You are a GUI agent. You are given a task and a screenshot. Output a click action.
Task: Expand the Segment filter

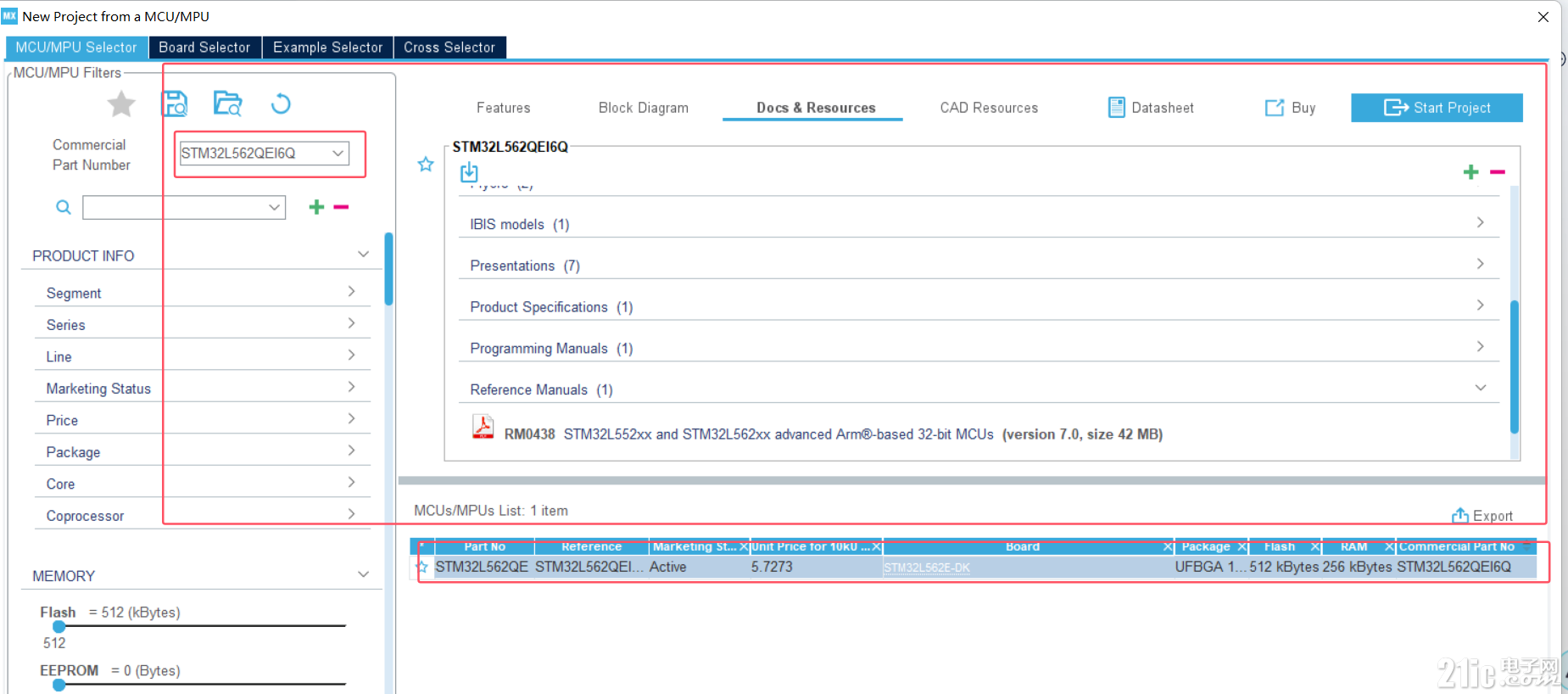click(x=351, y=292)
